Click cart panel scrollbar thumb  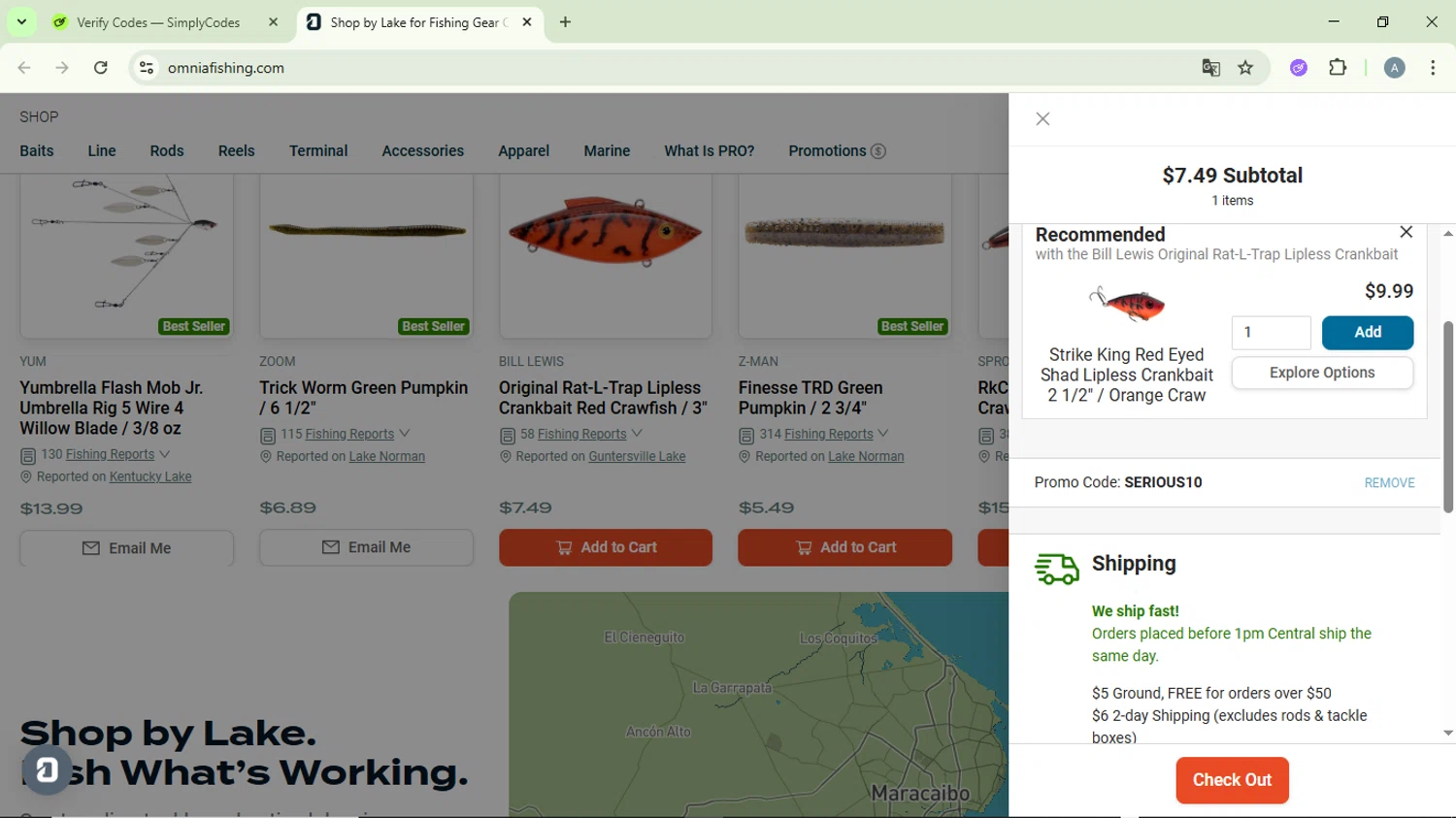(1447, 417)
